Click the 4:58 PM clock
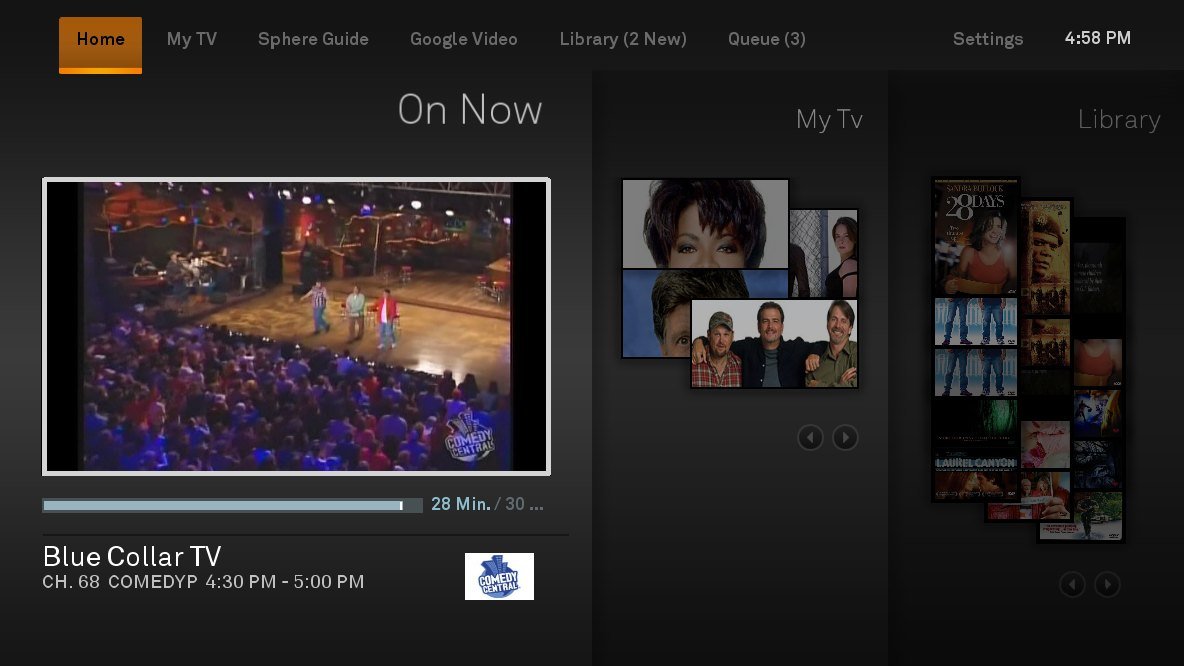Screen dimensions: 1184x666 pos(1097,39)
